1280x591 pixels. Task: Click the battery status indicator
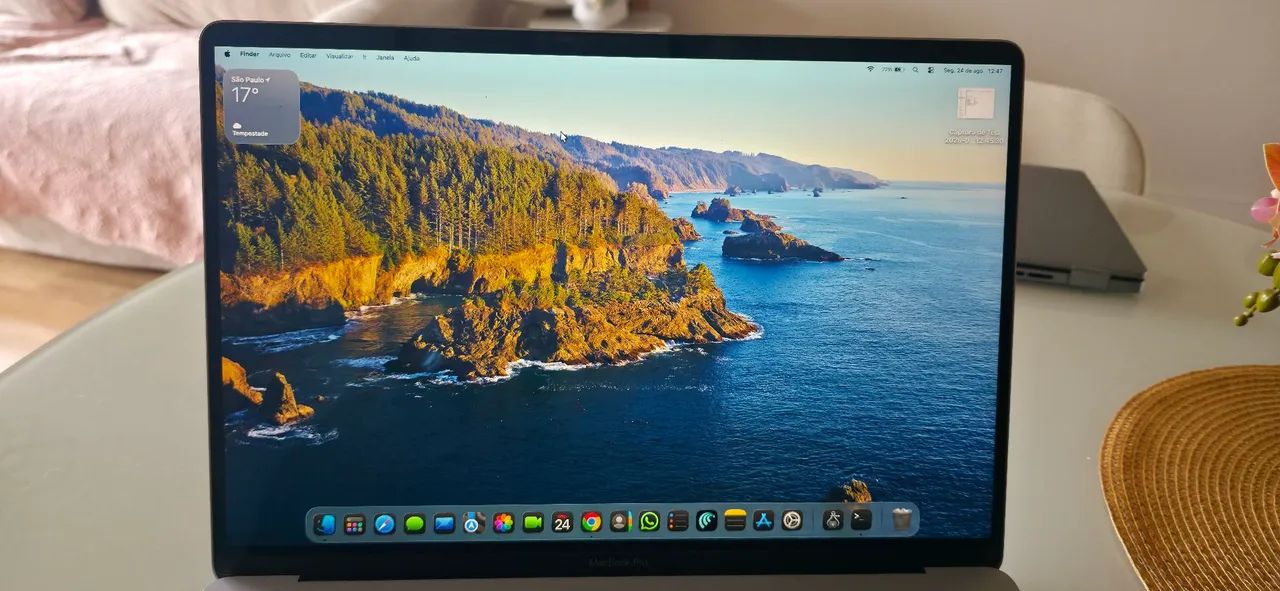[x=893, y=69]
